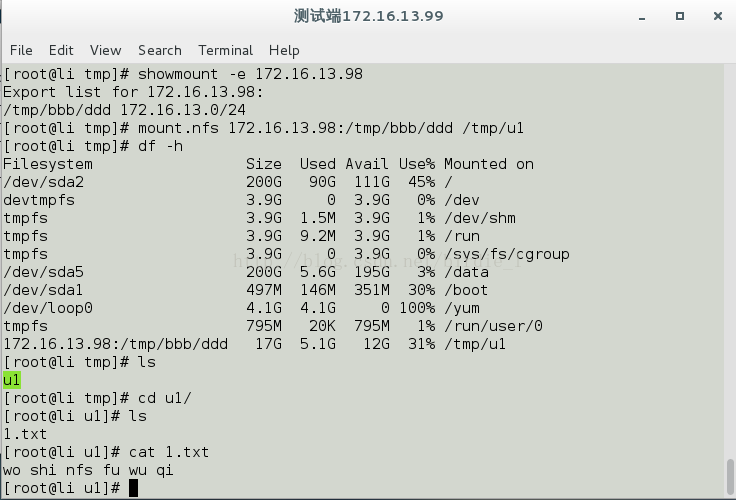736x500 pixels.
Task: Click the "df -h" command text
Action: tap(160, 146)
